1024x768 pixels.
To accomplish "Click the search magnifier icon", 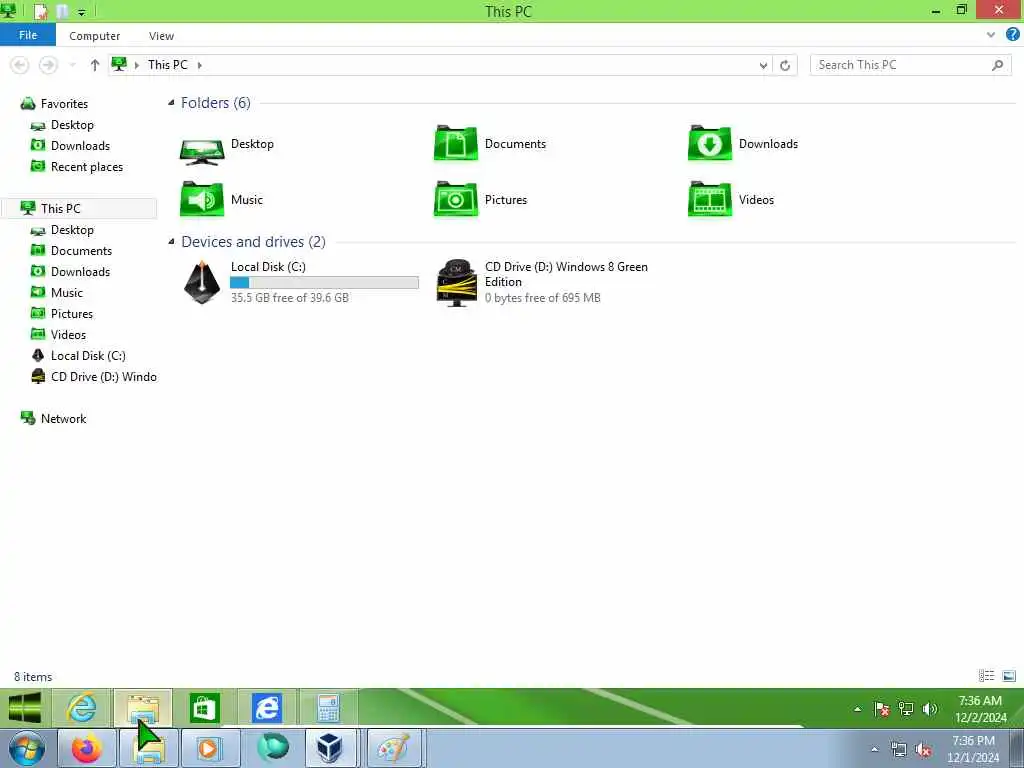I will (997, 65).
